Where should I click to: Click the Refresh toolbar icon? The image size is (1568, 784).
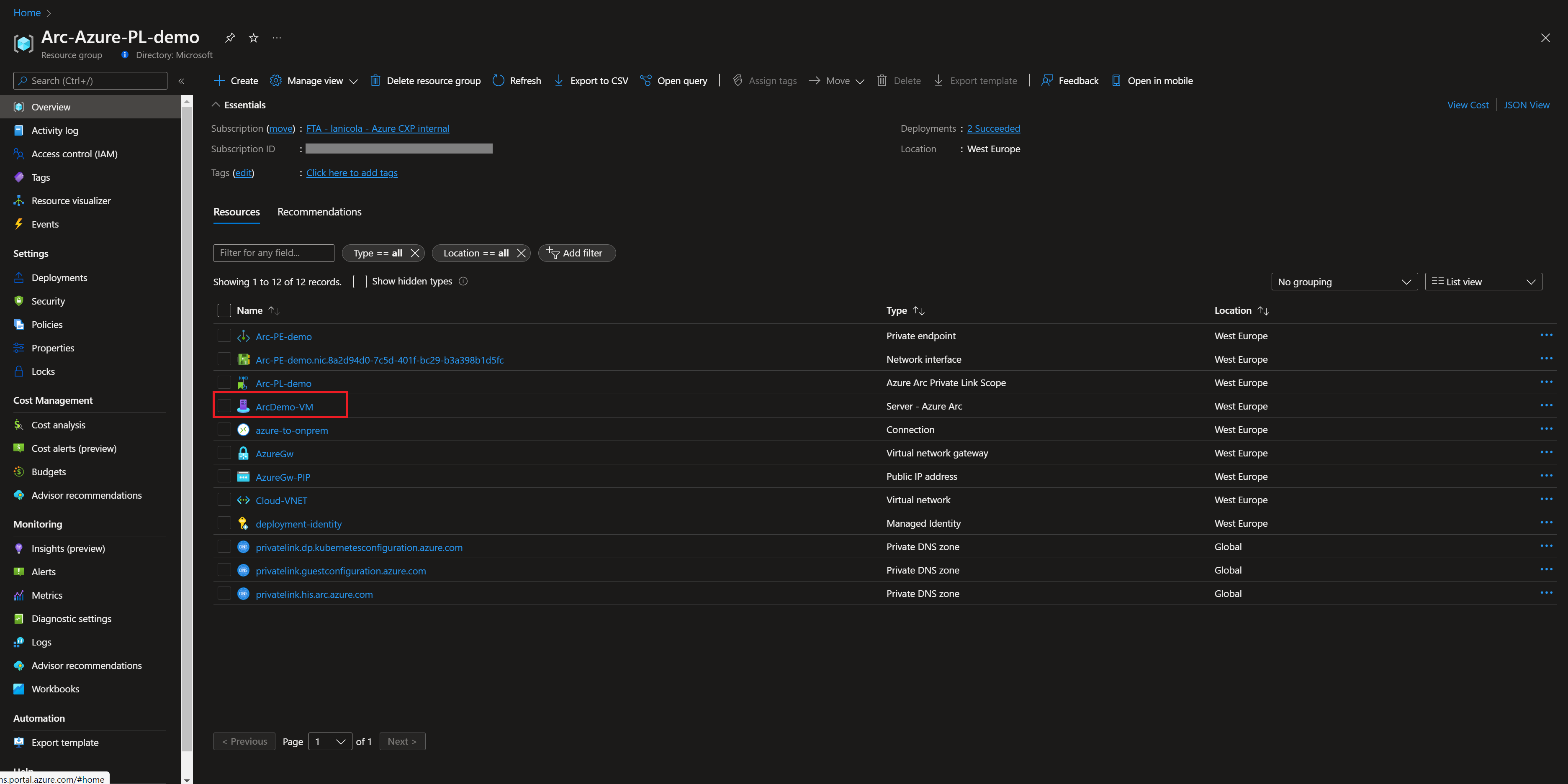click(x=499, y=81)
